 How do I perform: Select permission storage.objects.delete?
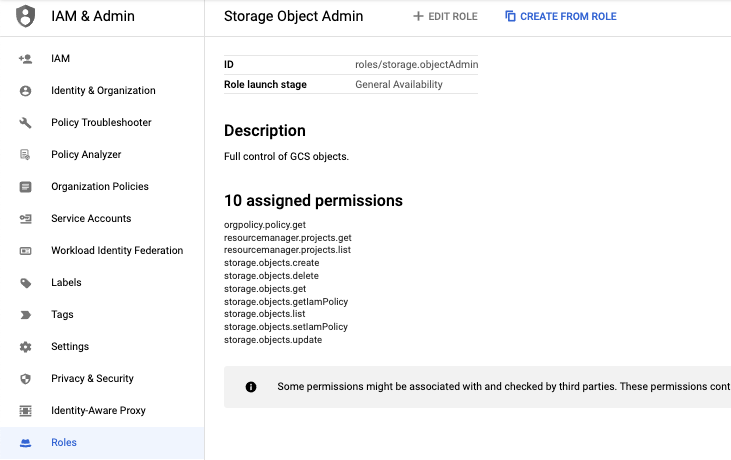[271, 276]
